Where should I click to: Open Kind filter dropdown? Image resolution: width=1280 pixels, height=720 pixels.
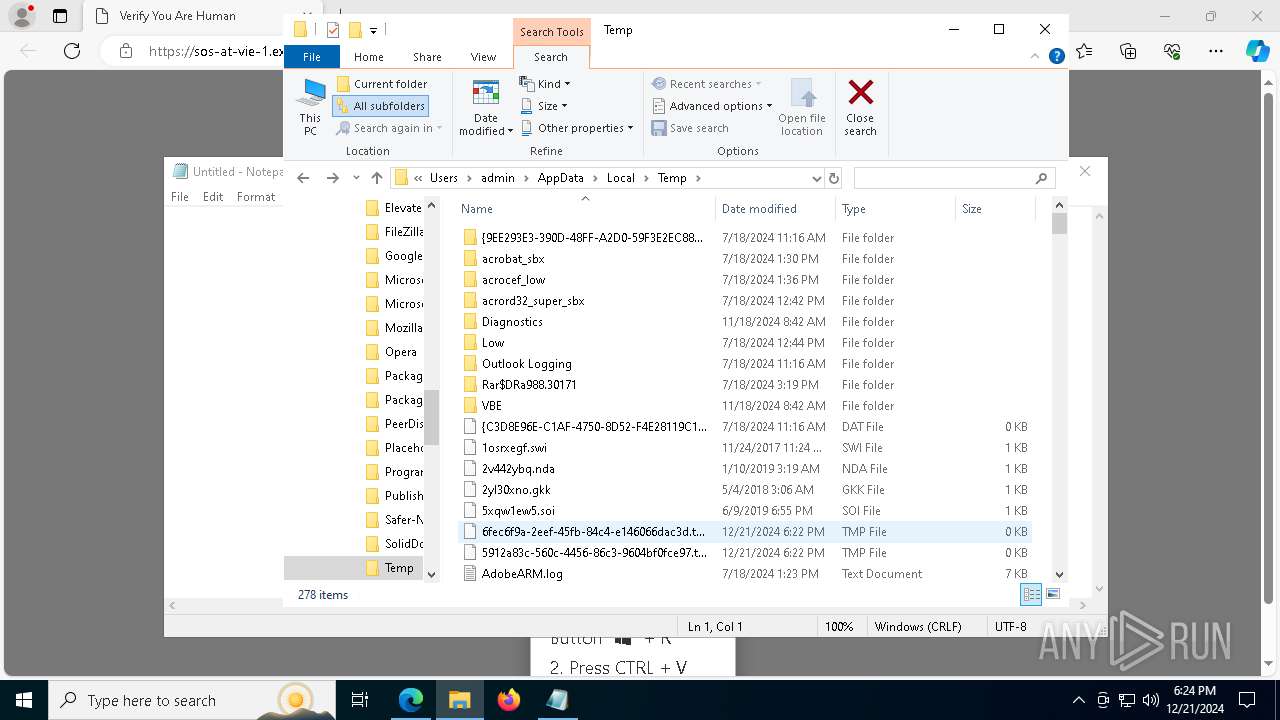[x=546, y=84]
